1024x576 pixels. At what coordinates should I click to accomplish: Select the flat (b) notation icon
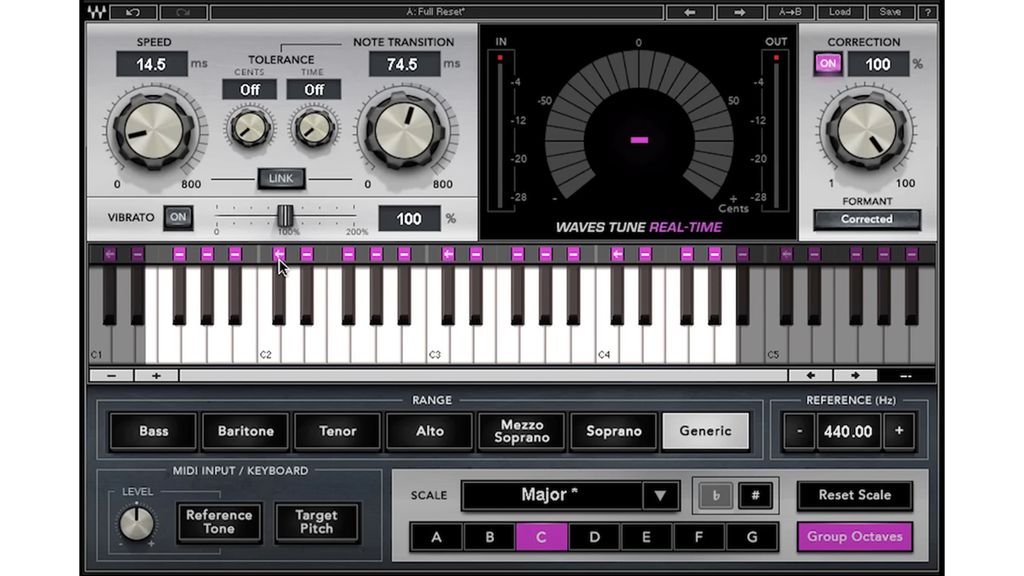pos(715,495)
